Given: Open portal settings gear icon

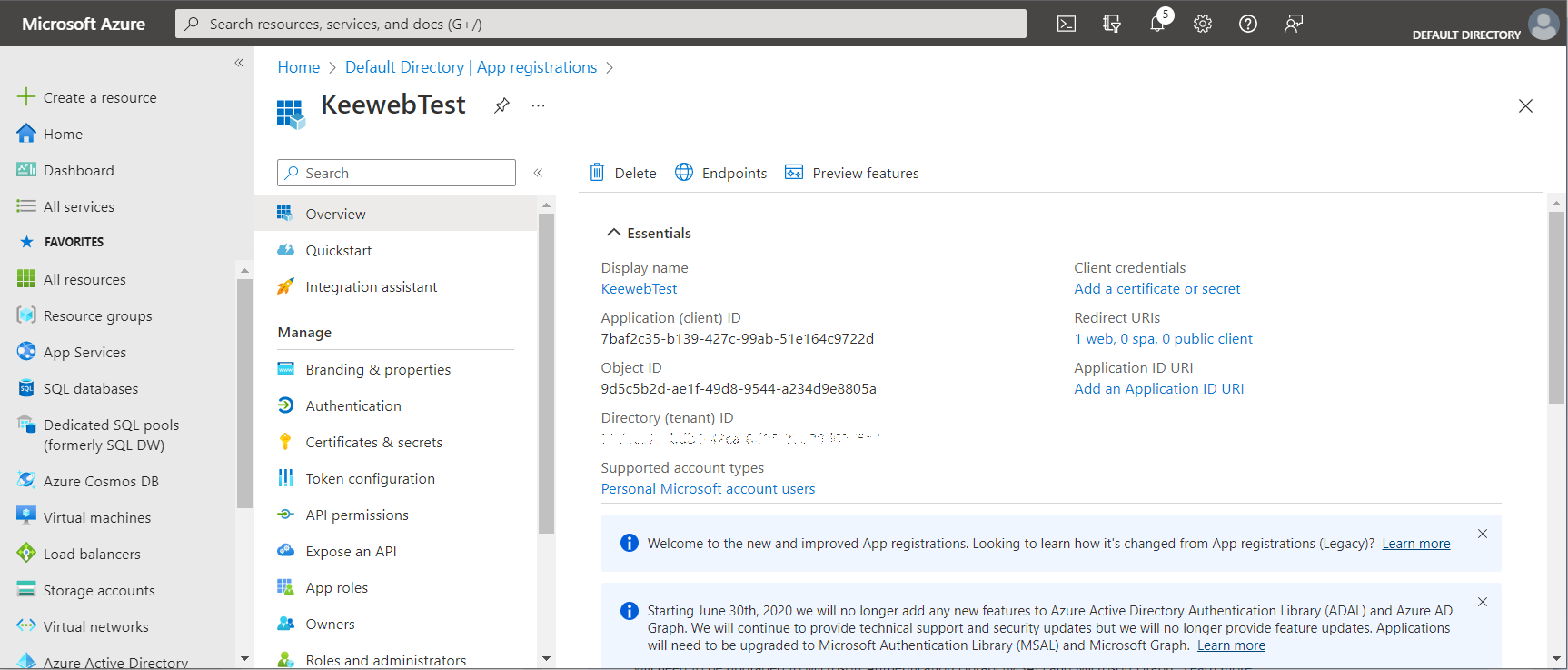Looking at the screenshot, I should pos(1203,24).
